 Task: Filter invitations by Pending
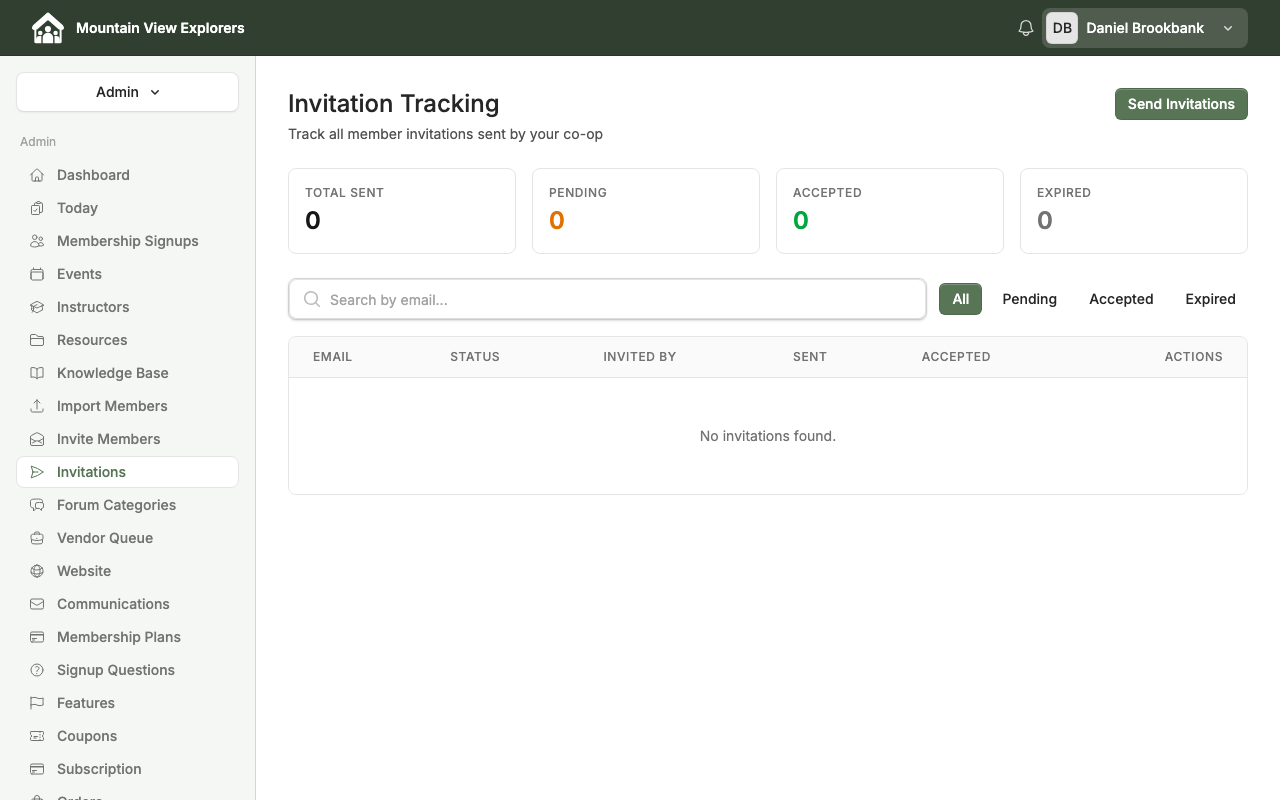coord(1029,299)
